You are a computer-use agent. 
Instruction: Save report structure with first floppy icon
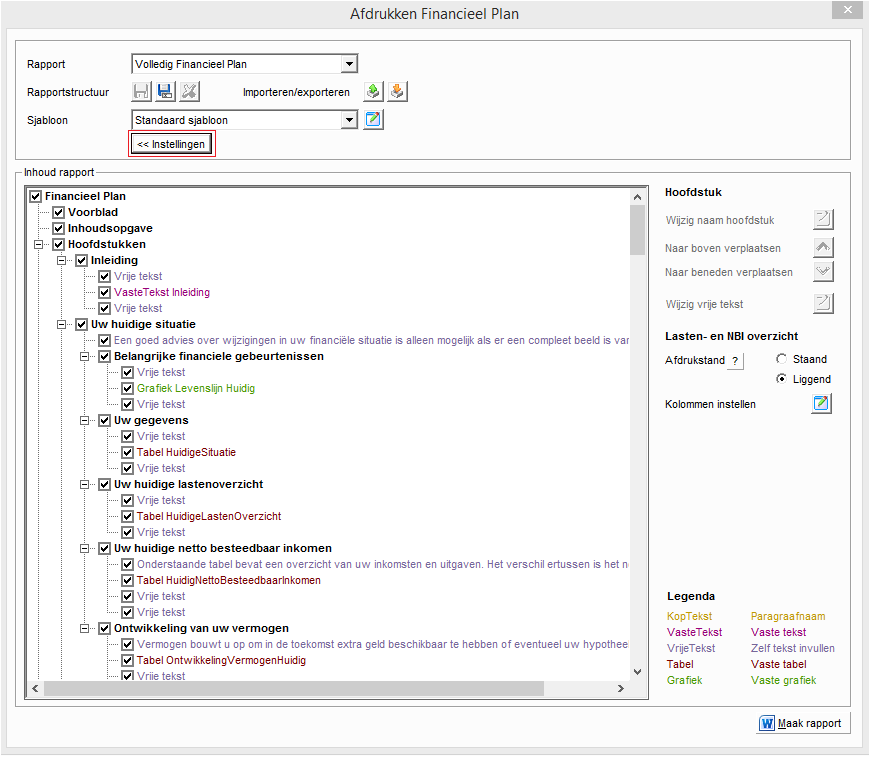(x=141, y=92)
